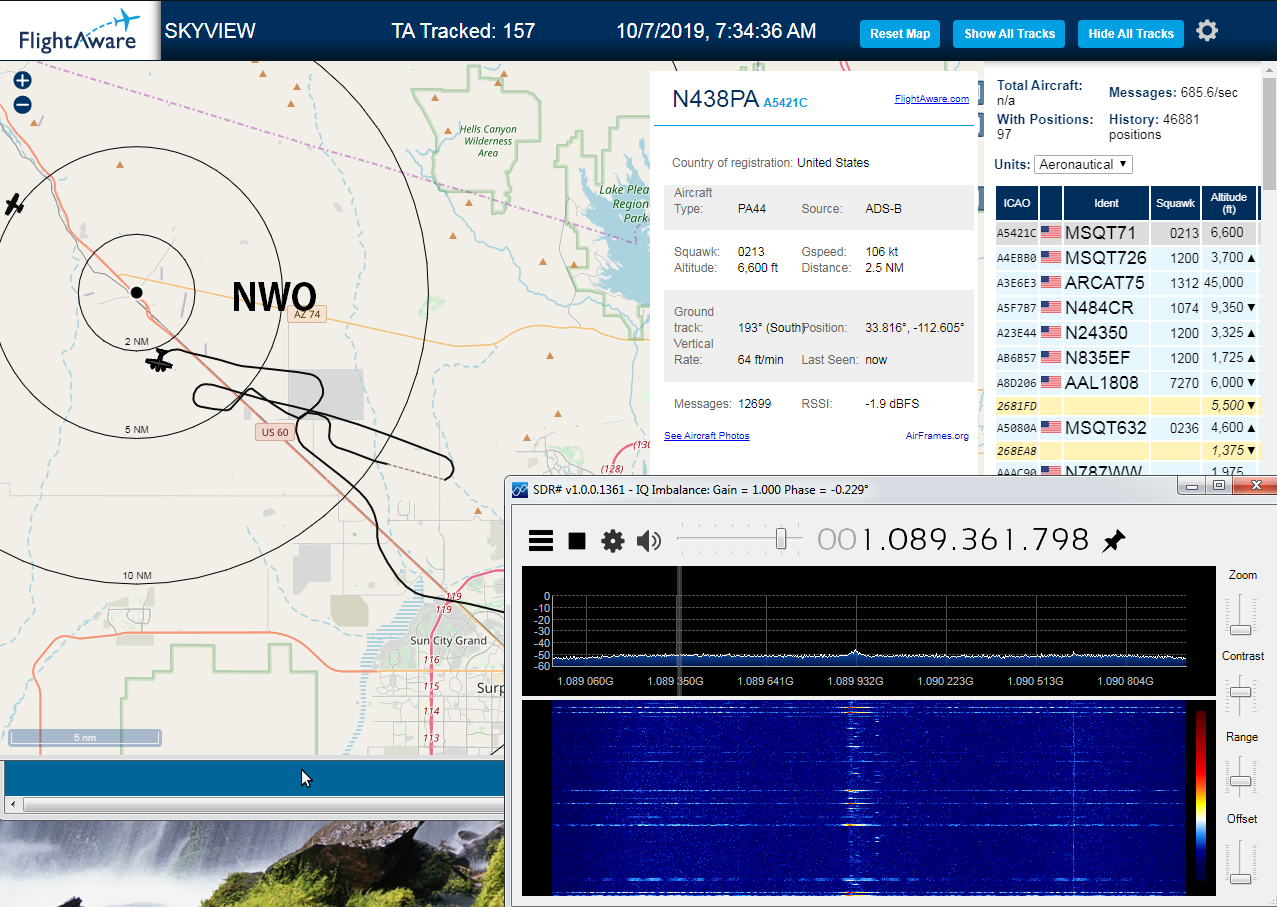Click the center black dot receiver location
Image resolution: width=1277 pixels, height=907 pixels.
coord(137,292)
